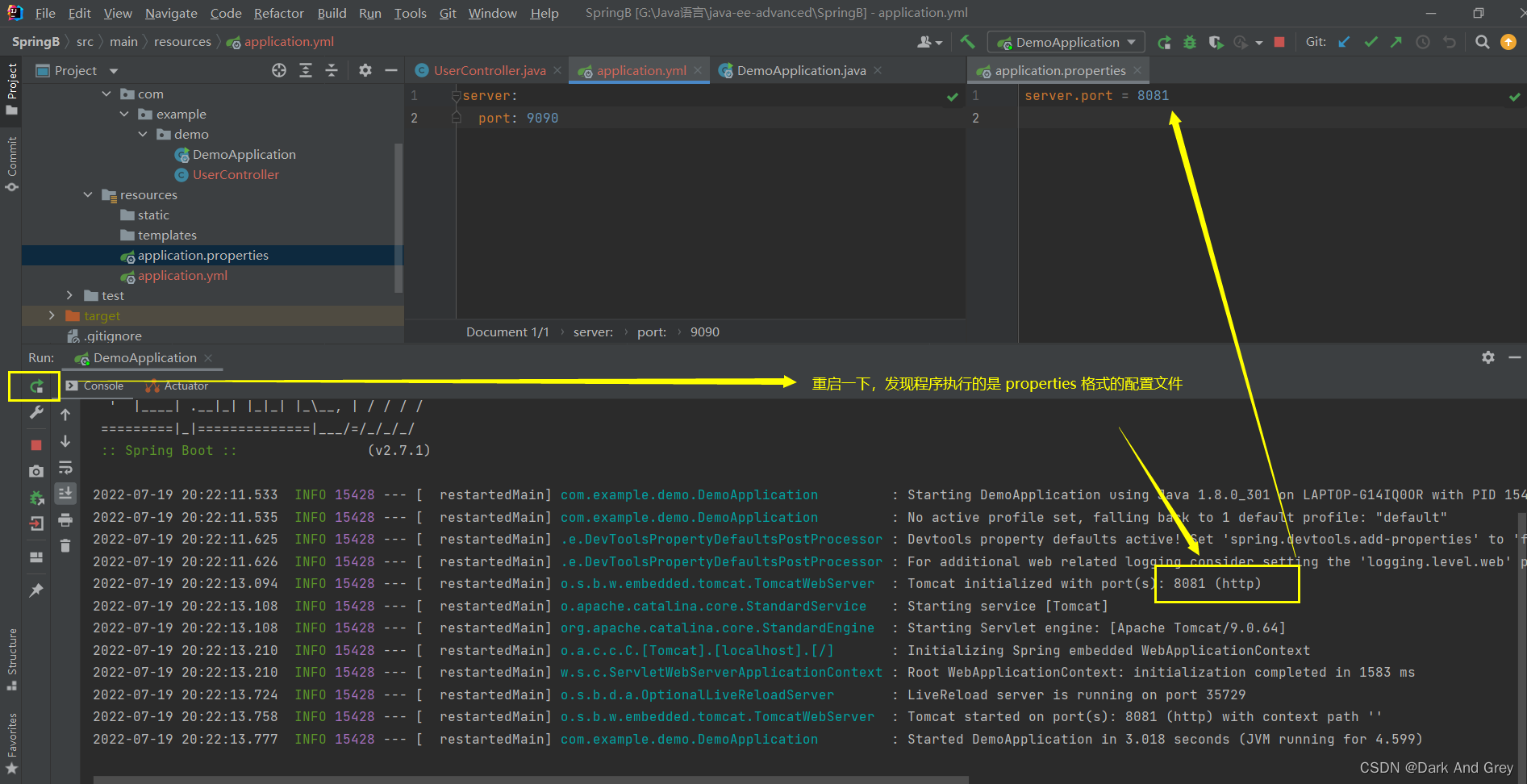
Task: Select the Actuator tab in Run panel
Action: click(x=177, y=386)
